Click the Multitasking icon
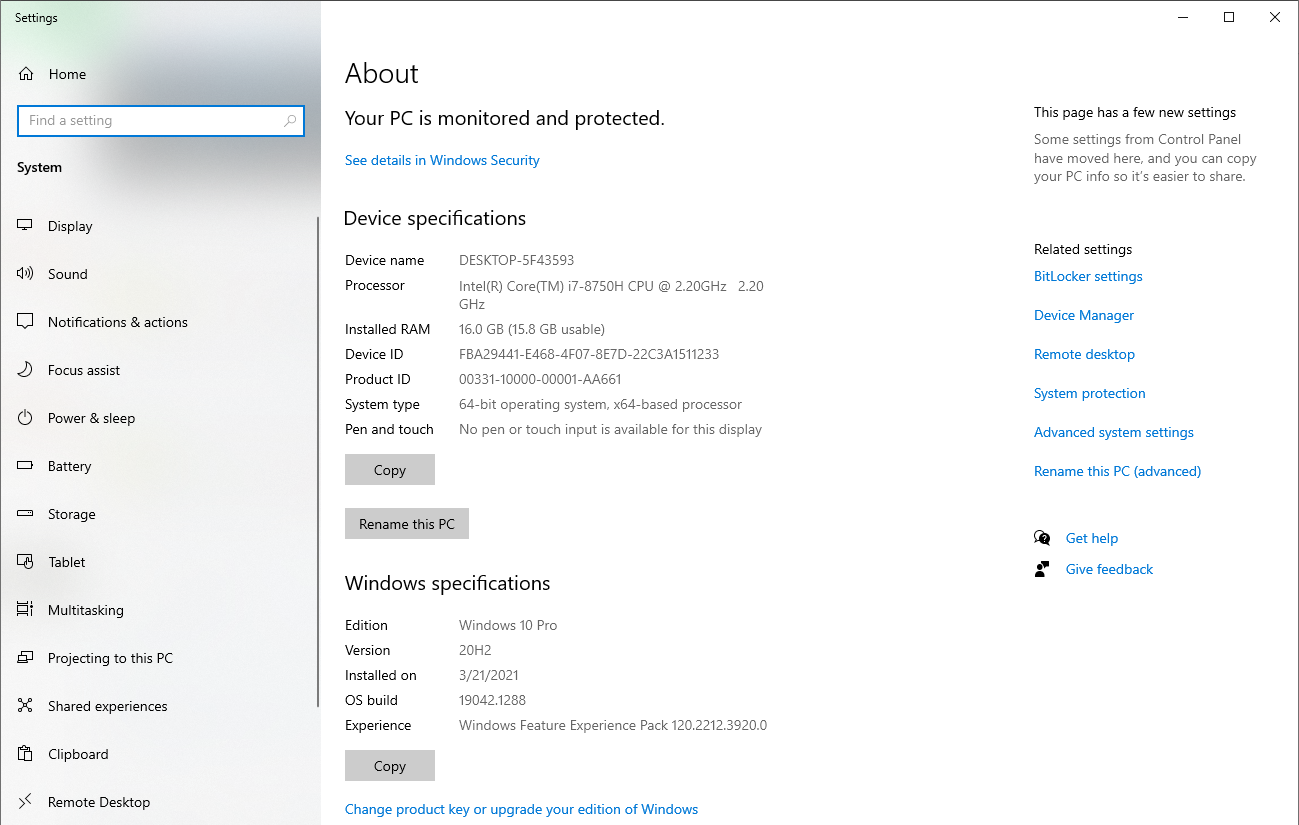 click(x=26, y=610)
